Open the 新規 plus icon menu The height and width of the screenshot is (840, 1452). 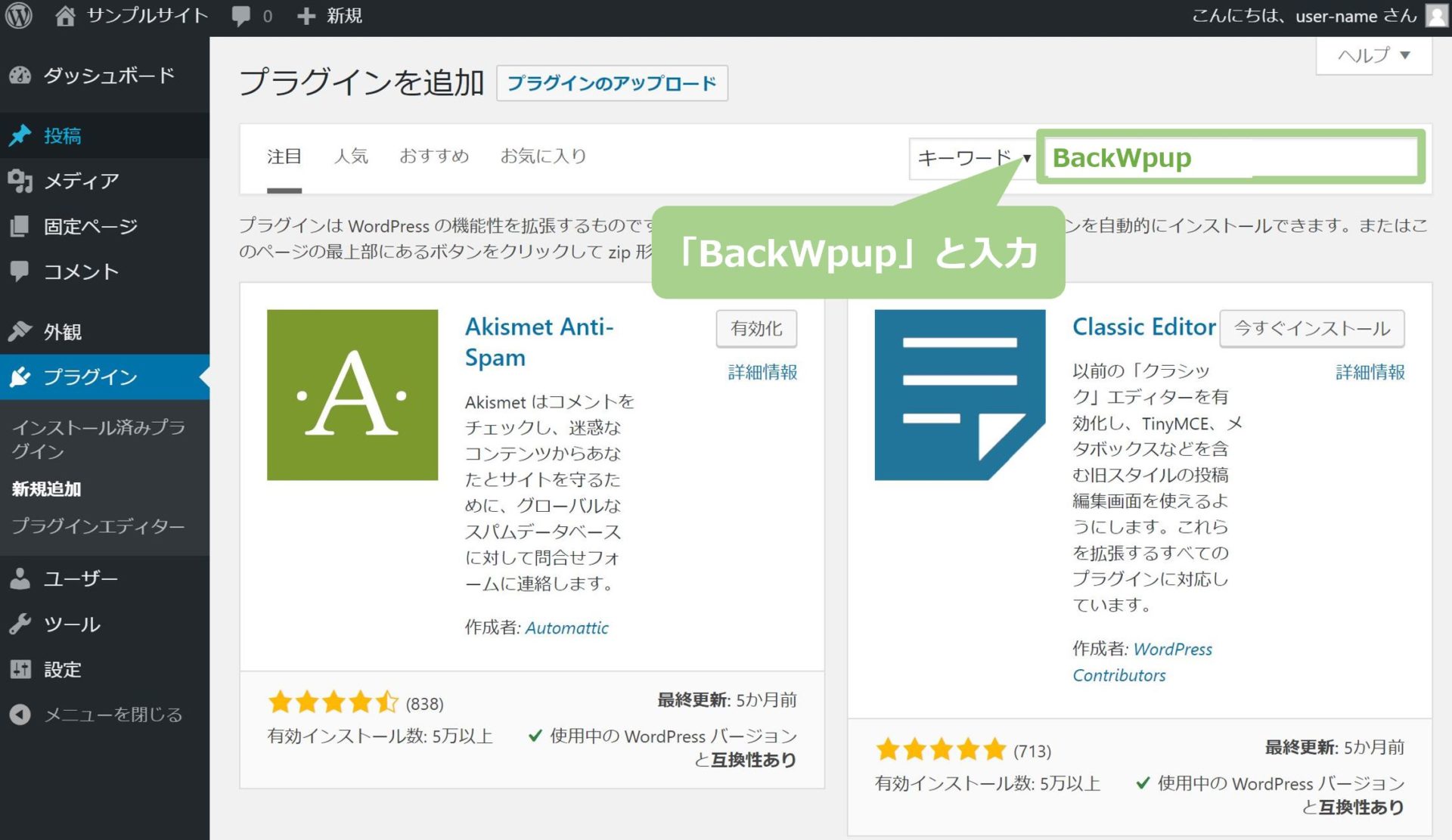[x=306, y=15]
